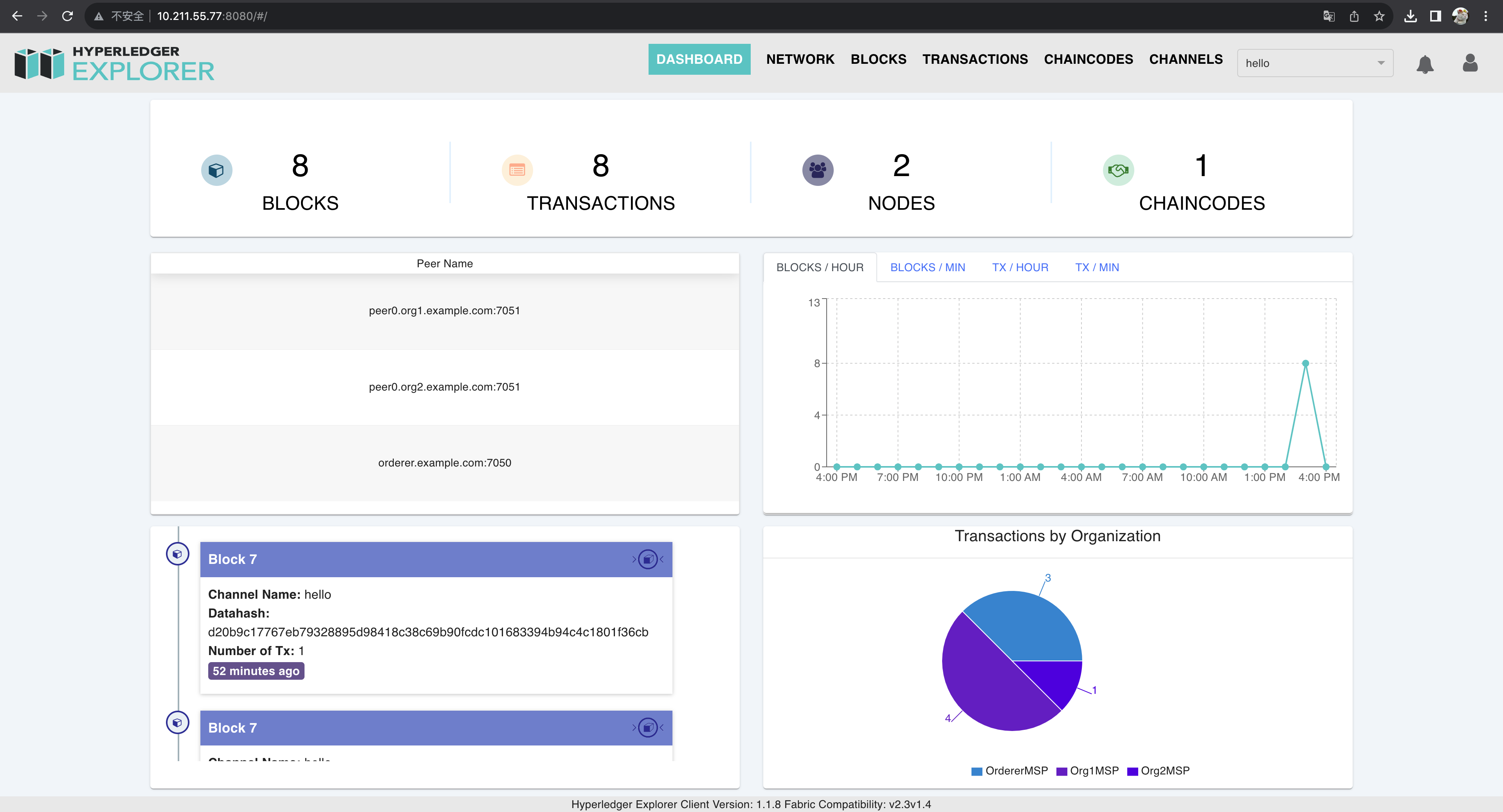
Task: Click the BLOCKS count label
Action: click(x=300, y=203)
